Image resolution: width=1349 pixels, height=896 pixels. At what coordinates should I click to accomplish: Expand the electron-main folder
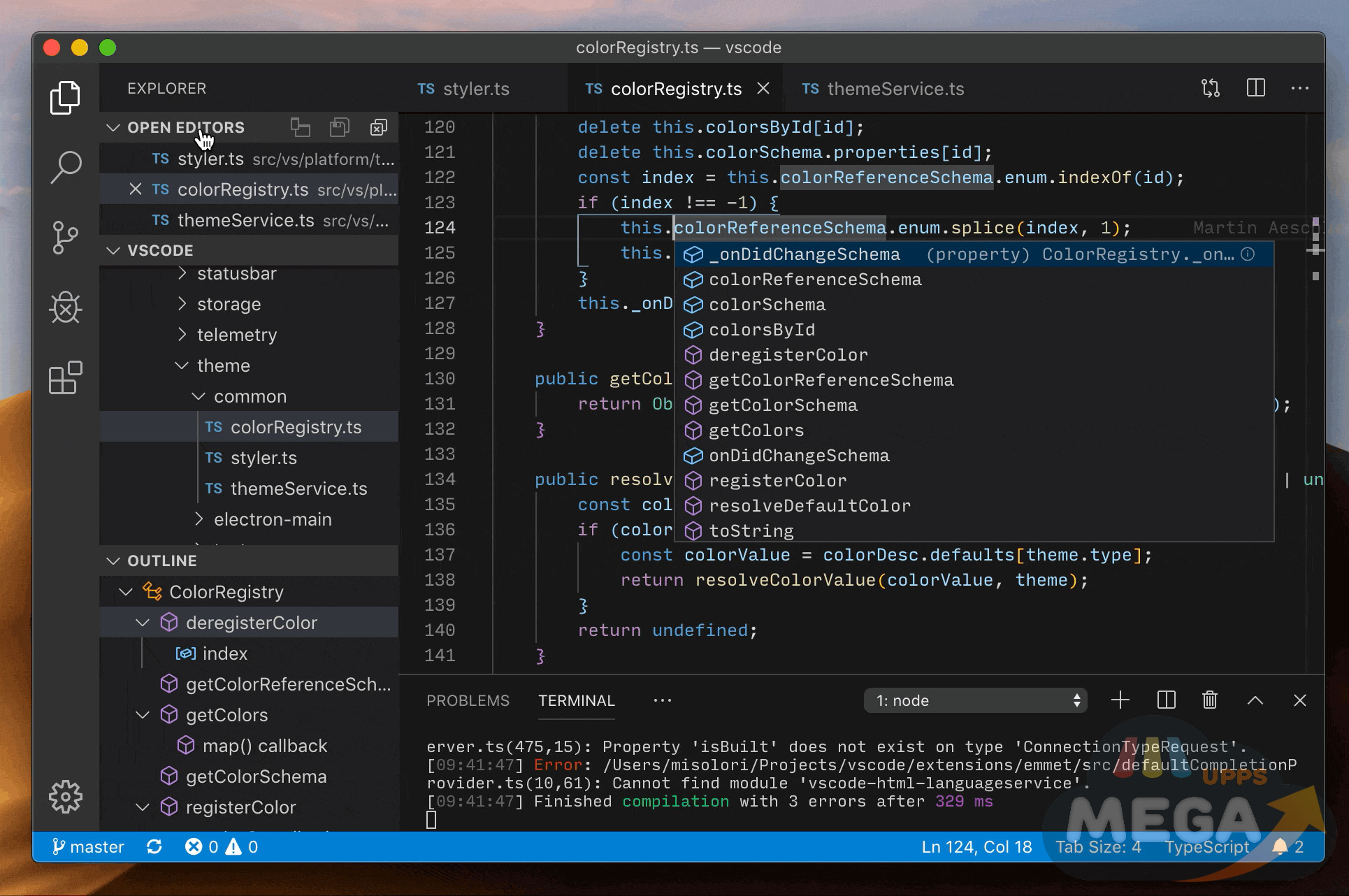coord(199,519)
